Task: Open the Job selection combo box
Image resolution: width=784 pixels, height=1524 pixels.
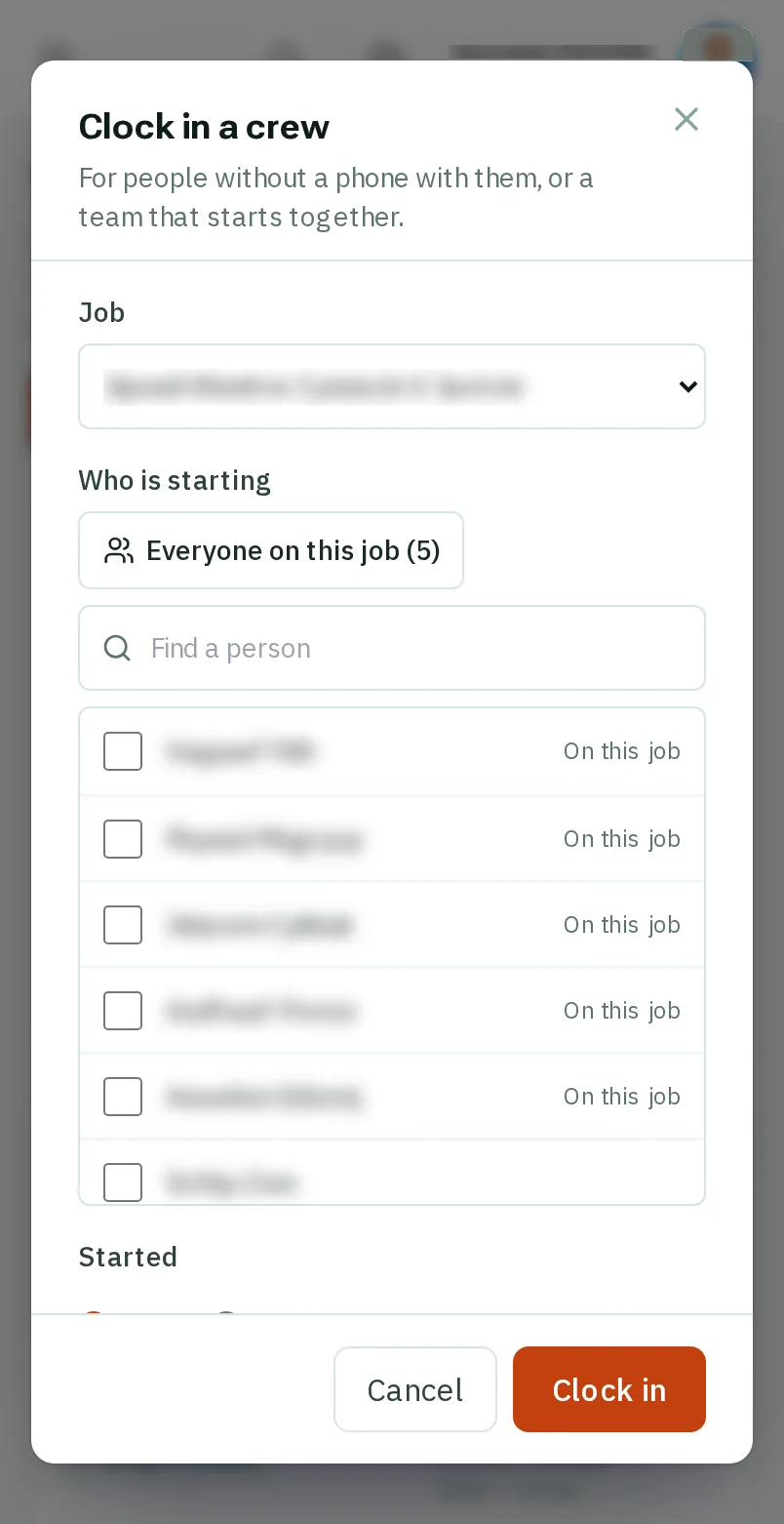Action: 392,386
